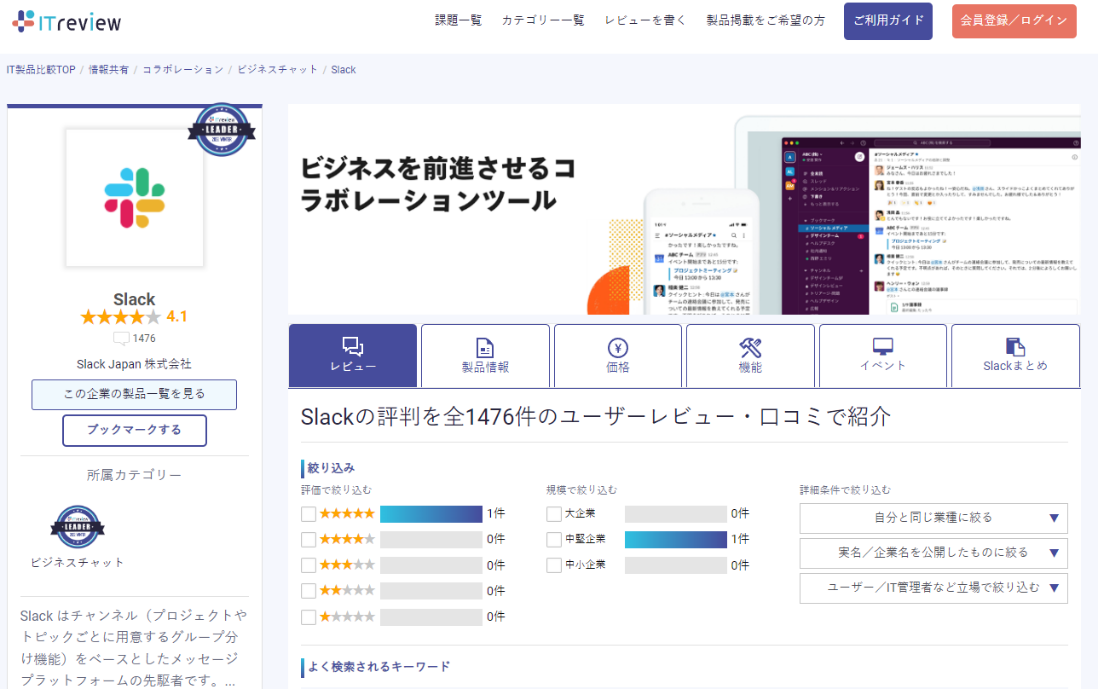Open the 価格 tab

coord(618,355)
